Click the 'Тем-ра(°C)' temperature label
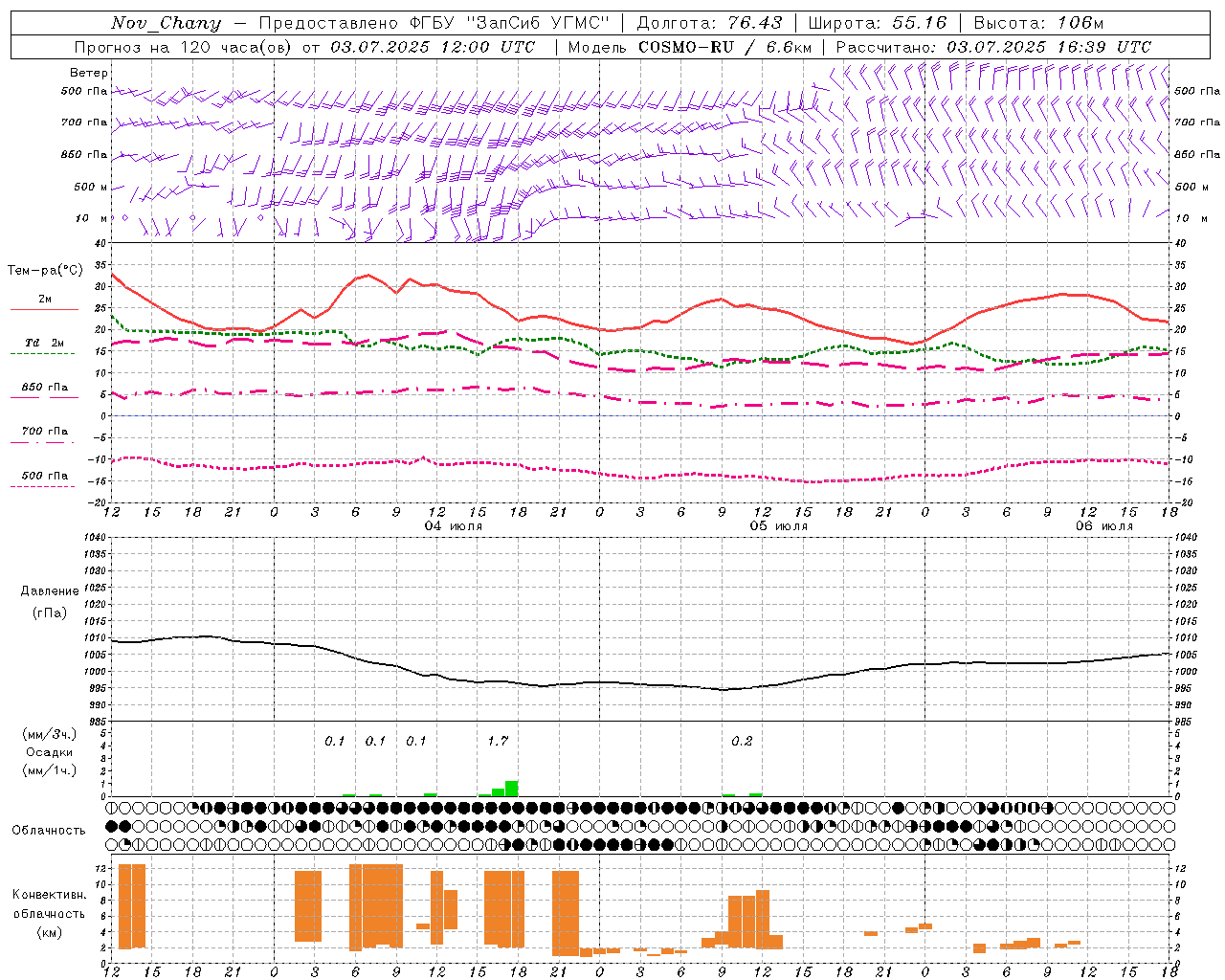Viewport: 1225px width, 980px height. (45, 271)
